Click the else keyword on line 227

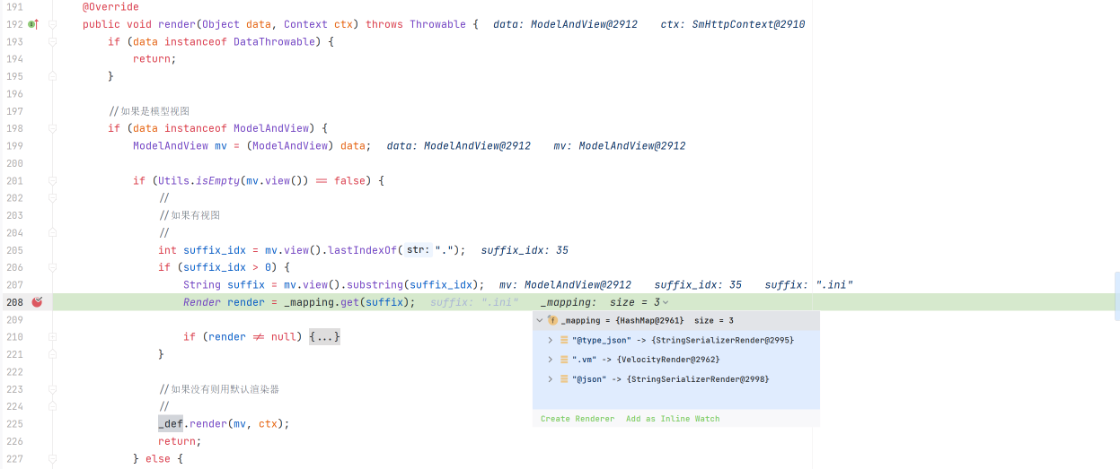click(157, 458)
